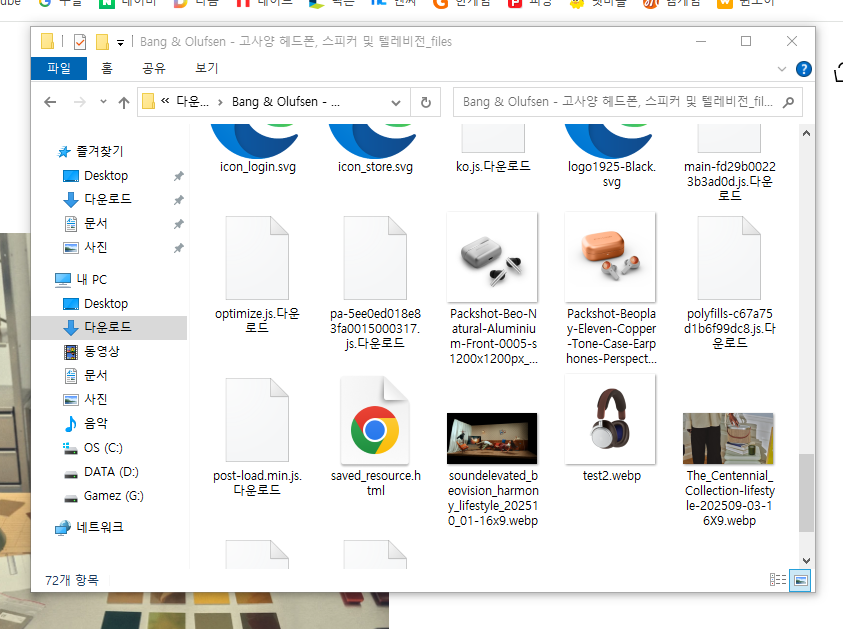Select polyfills-c67a75 js file icon
This screenshot has width=843, height=629.
pos(729,258)
